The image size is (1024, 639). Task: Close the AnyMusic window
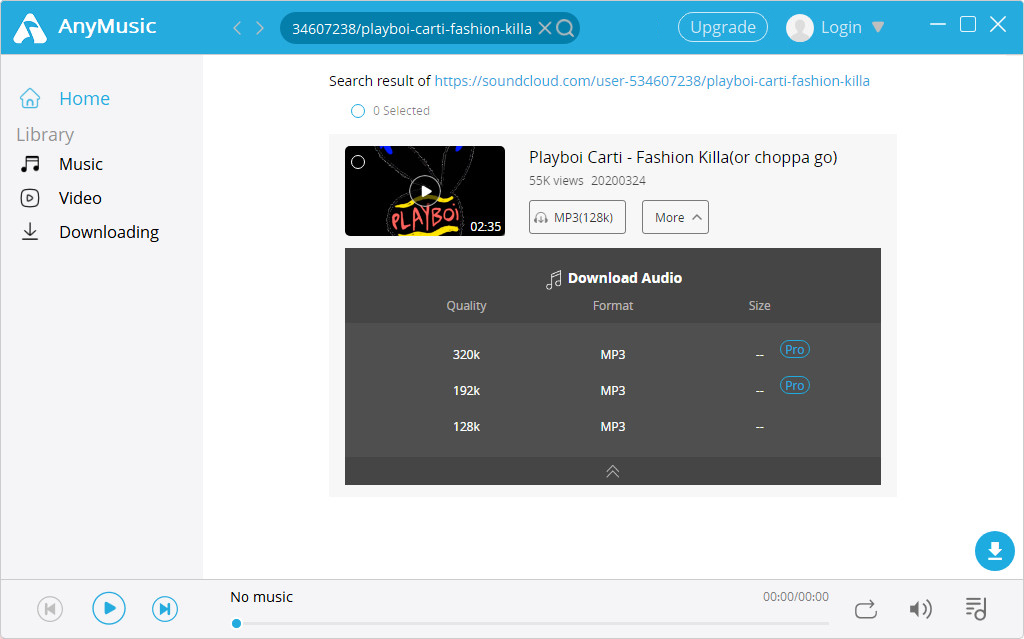point(998,25)
